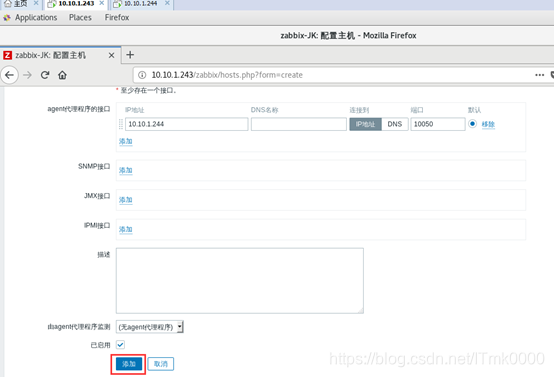554x377 pixels.
Task: Select the default interface radio button
Action: (472, 124)
